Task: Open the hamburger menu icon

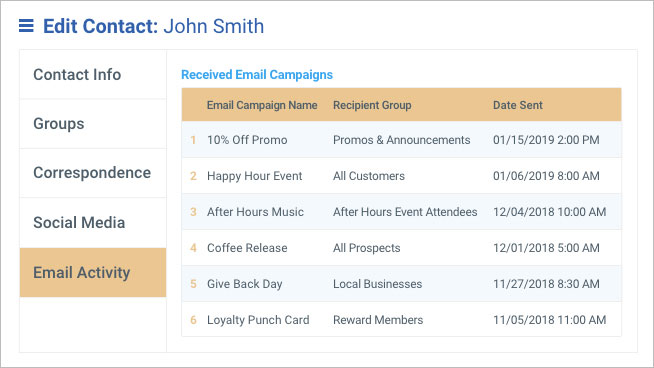Action: point(26,26)
